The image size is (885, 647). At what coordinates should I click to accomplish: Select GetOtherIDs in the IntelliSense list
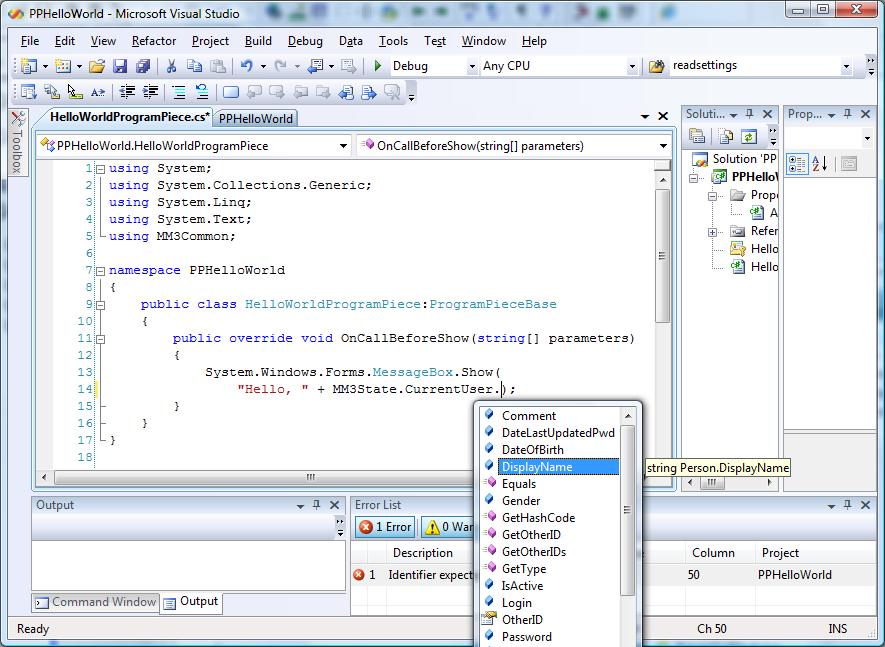tap(533, 552)
